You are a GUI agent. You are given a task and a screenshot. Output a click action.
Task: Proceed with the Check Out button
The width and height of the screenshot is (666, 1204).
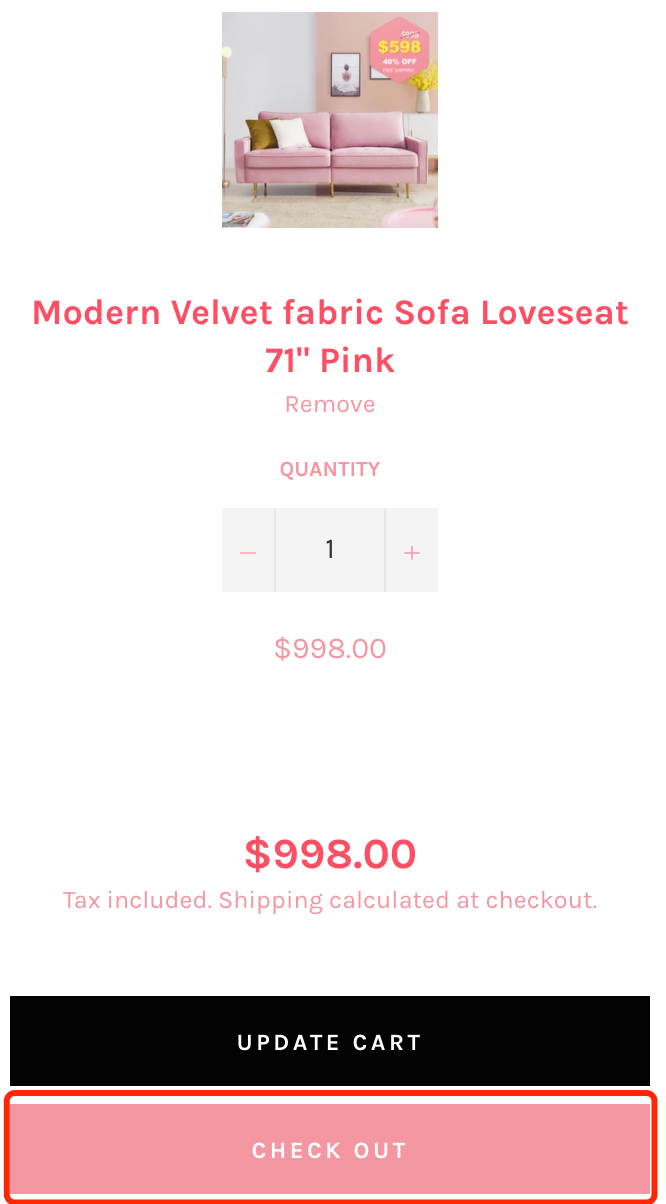pos(330,1150)
